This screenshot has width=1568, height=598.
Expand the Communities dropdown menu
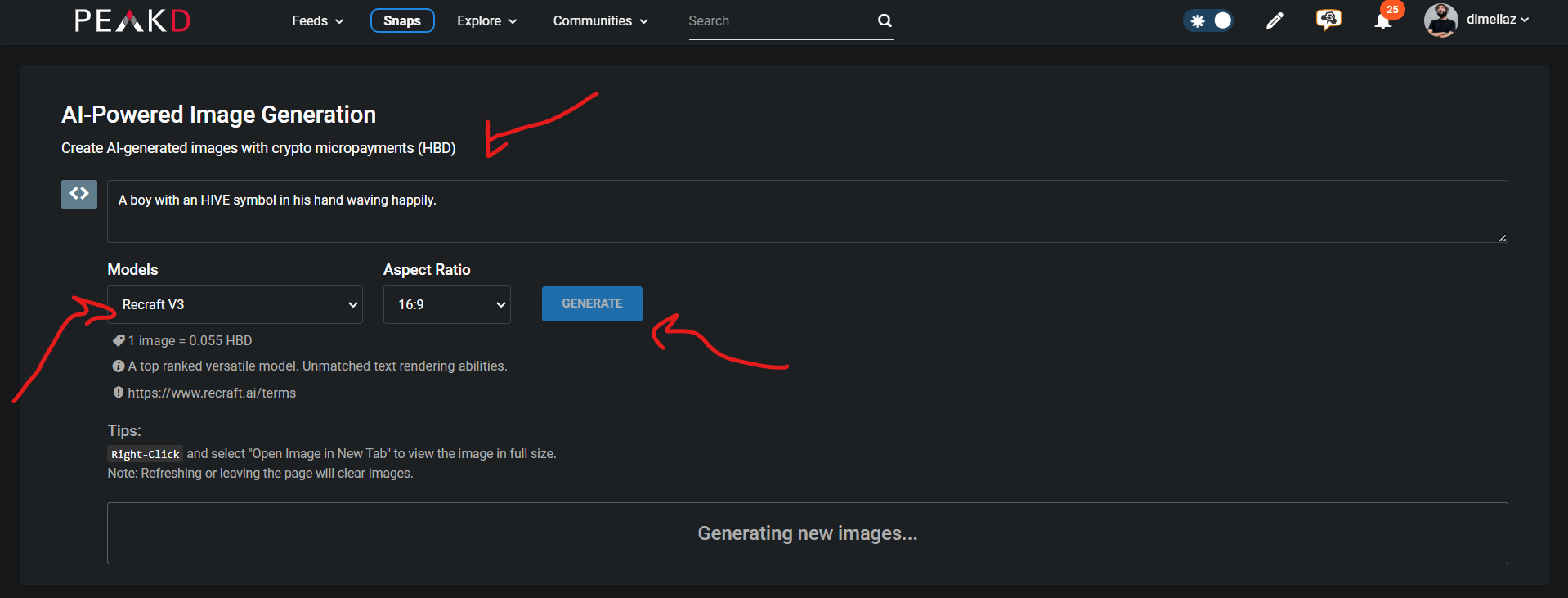tap(601, 20)
